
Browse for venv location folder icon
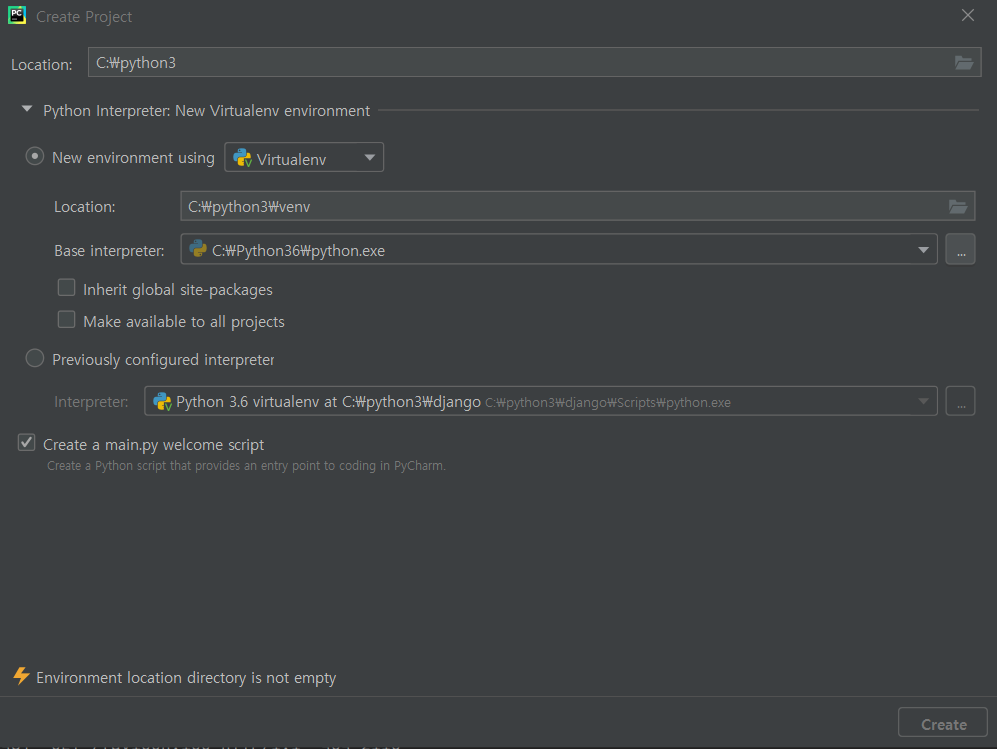(958, 206)
